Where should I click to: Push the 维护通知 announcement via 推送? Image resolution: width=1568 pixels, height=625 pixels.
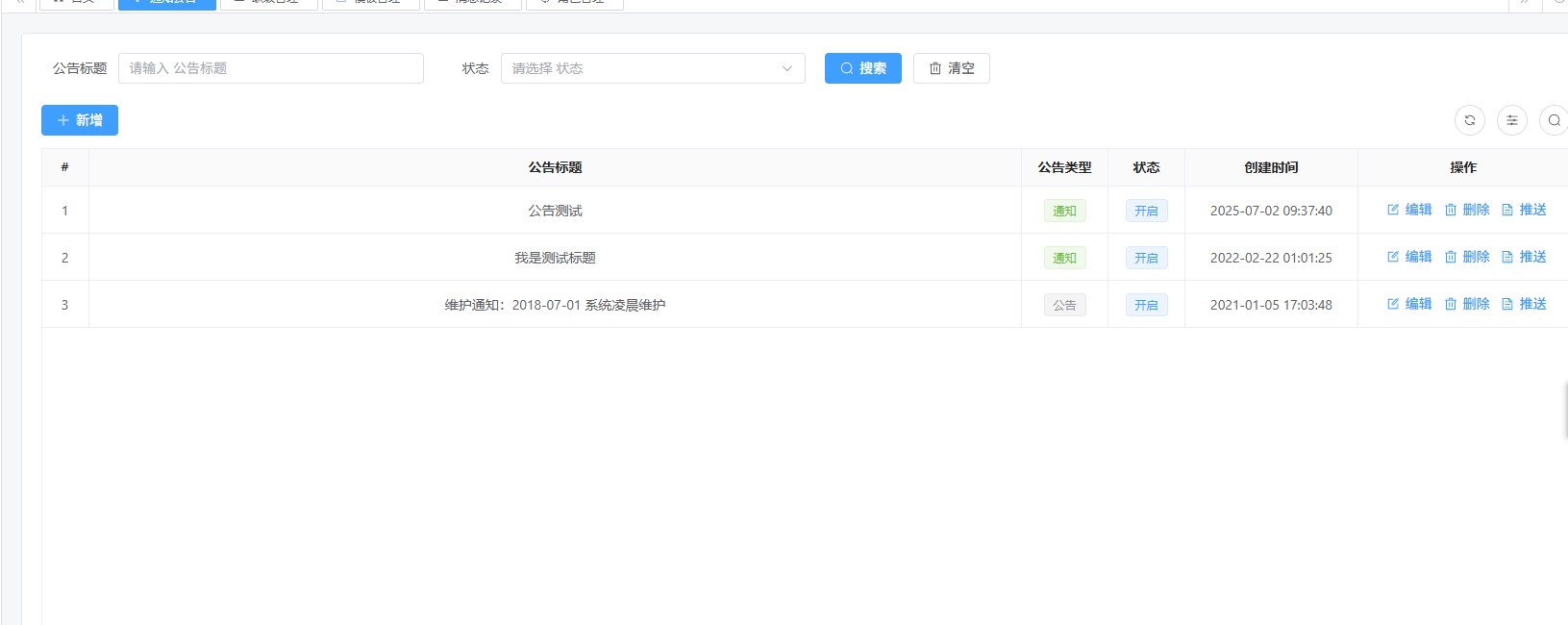point(1524,304)
